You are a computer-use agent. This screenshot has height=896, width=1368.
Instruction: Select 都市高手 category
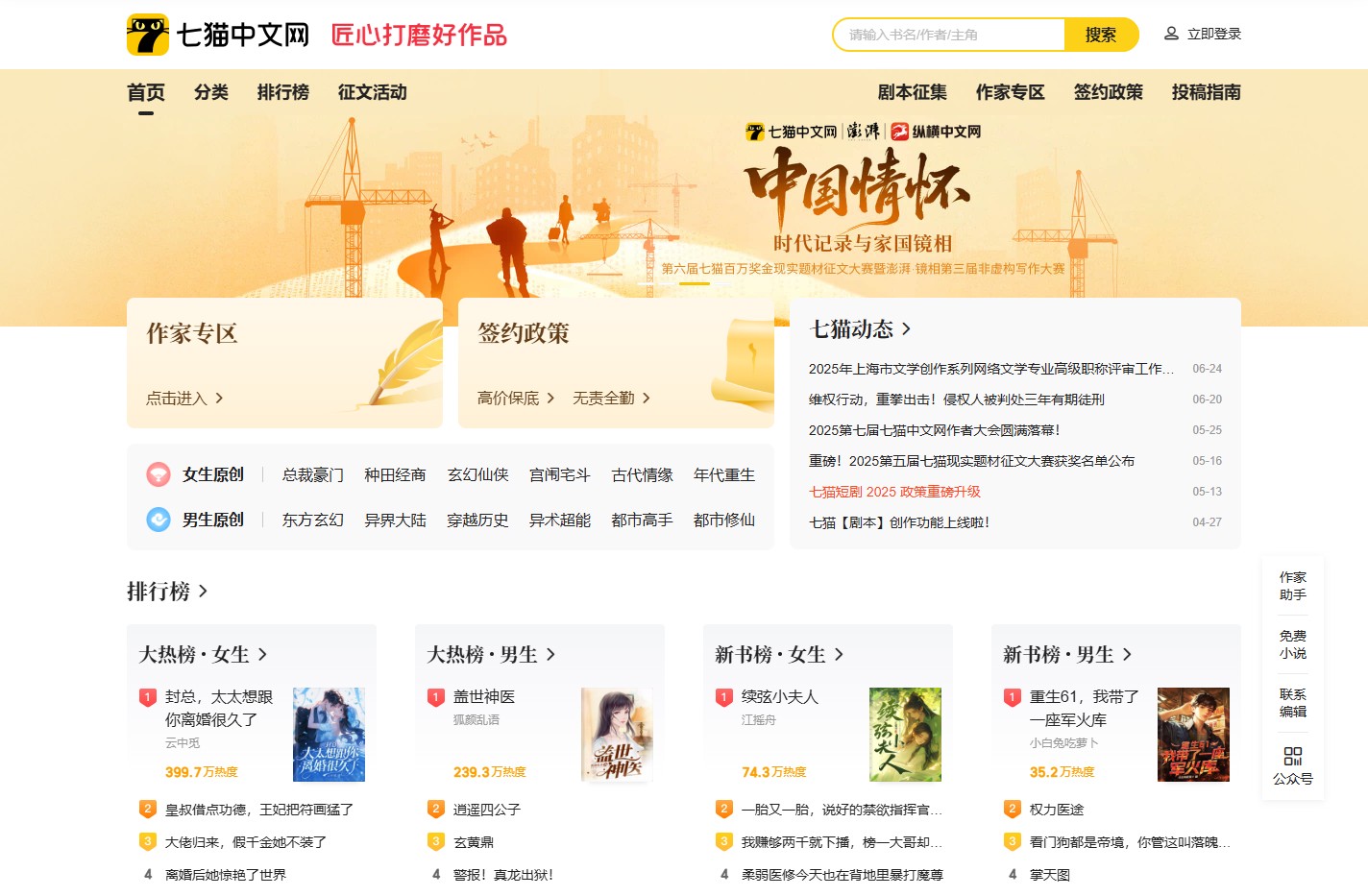click(x=642, y=520)
